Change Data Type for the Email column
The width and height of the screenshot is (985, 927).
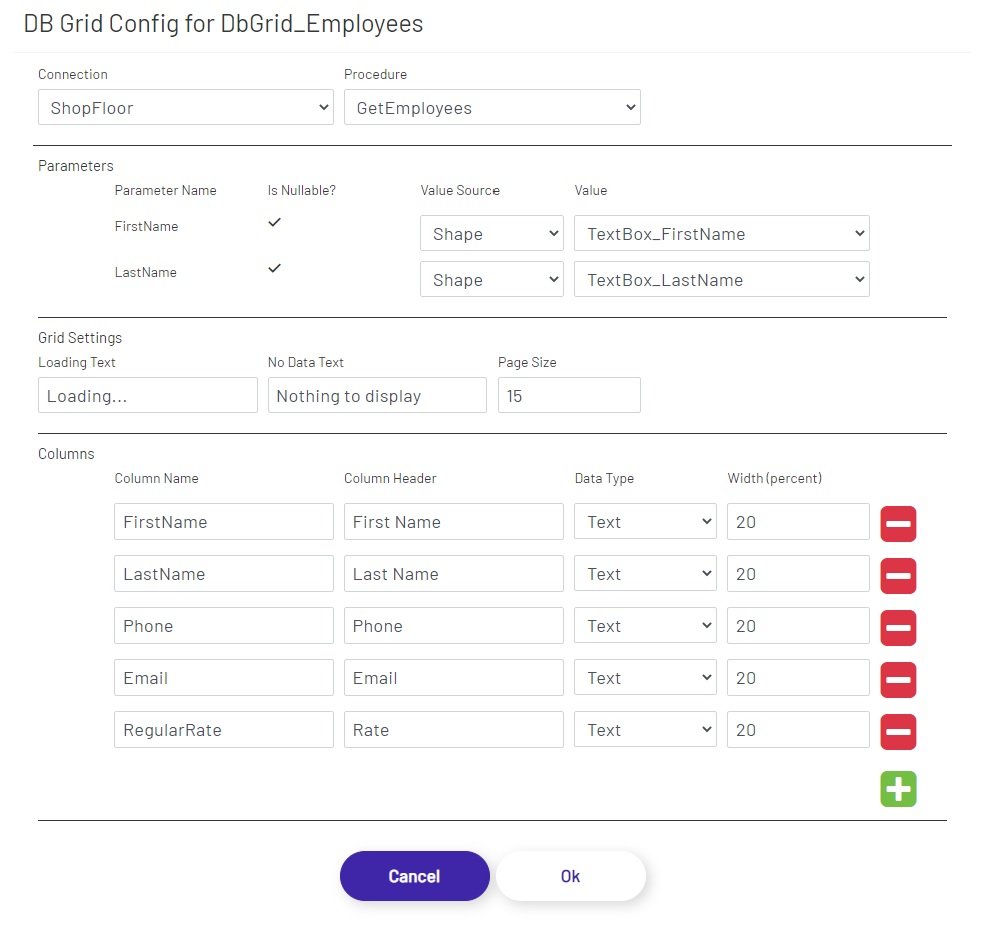[x=644, y=677]
